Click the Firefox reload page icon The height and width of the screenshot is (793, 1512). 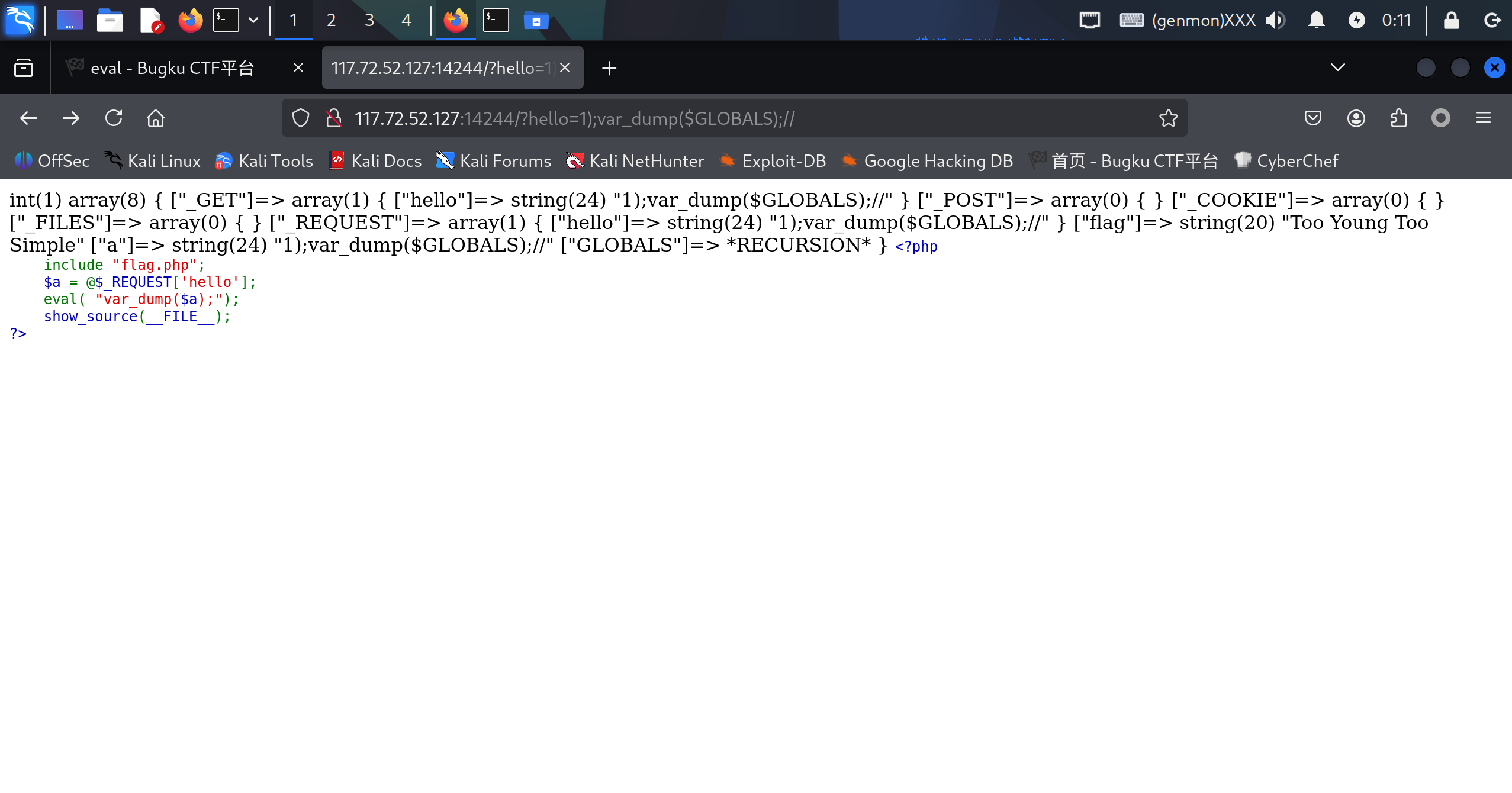point(114,118)
